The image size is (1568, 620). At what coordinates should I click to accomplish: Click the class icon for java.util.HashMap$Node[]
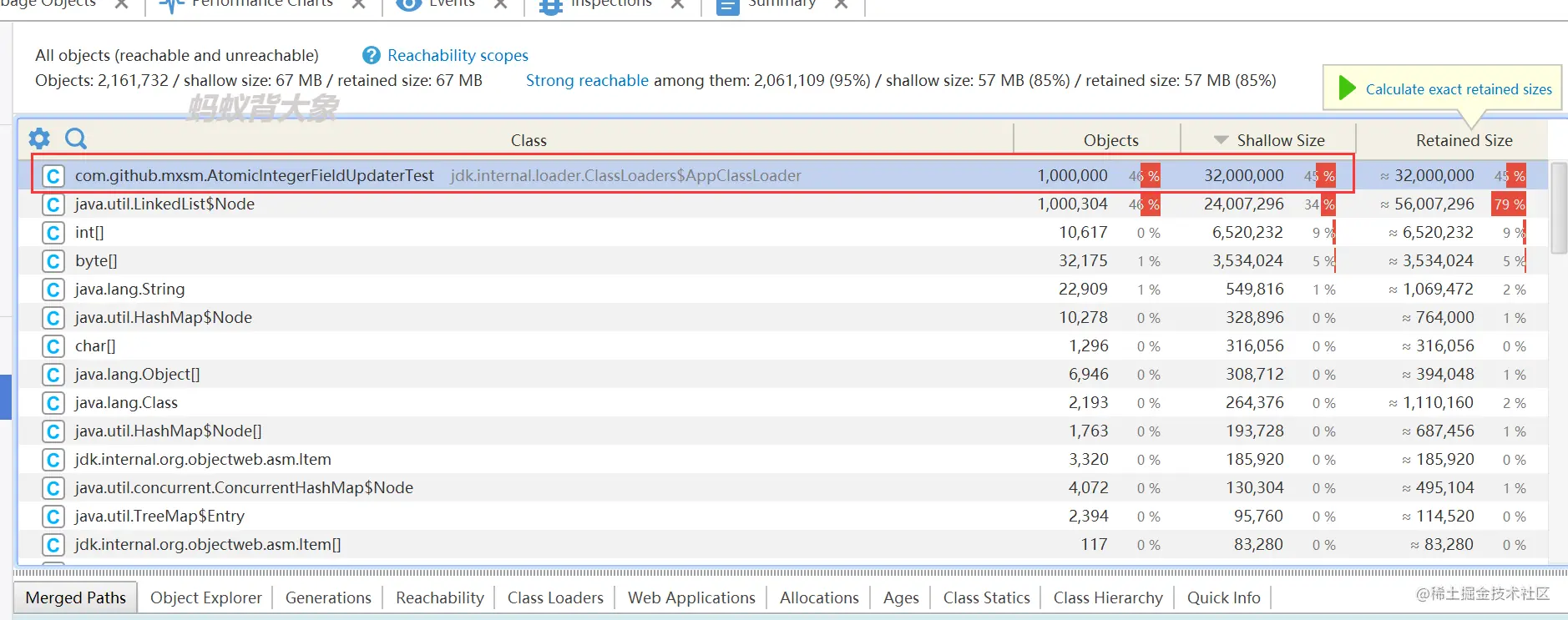click(53, 431)
